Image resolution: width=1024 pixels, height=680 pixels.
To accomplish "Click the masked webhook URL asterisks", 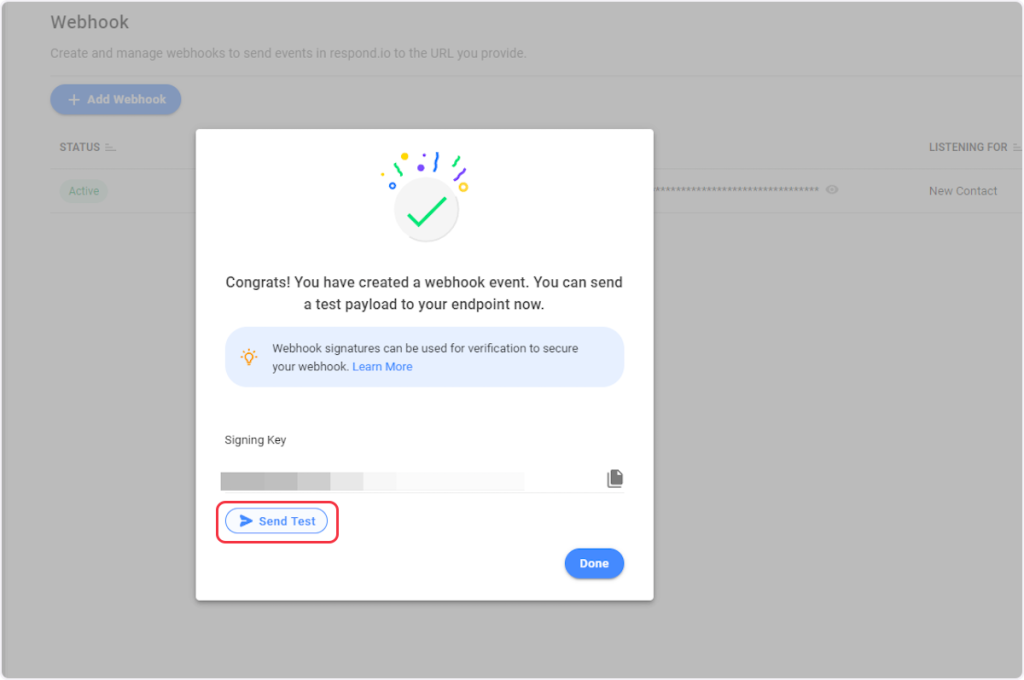I will [x=738, y=190].
